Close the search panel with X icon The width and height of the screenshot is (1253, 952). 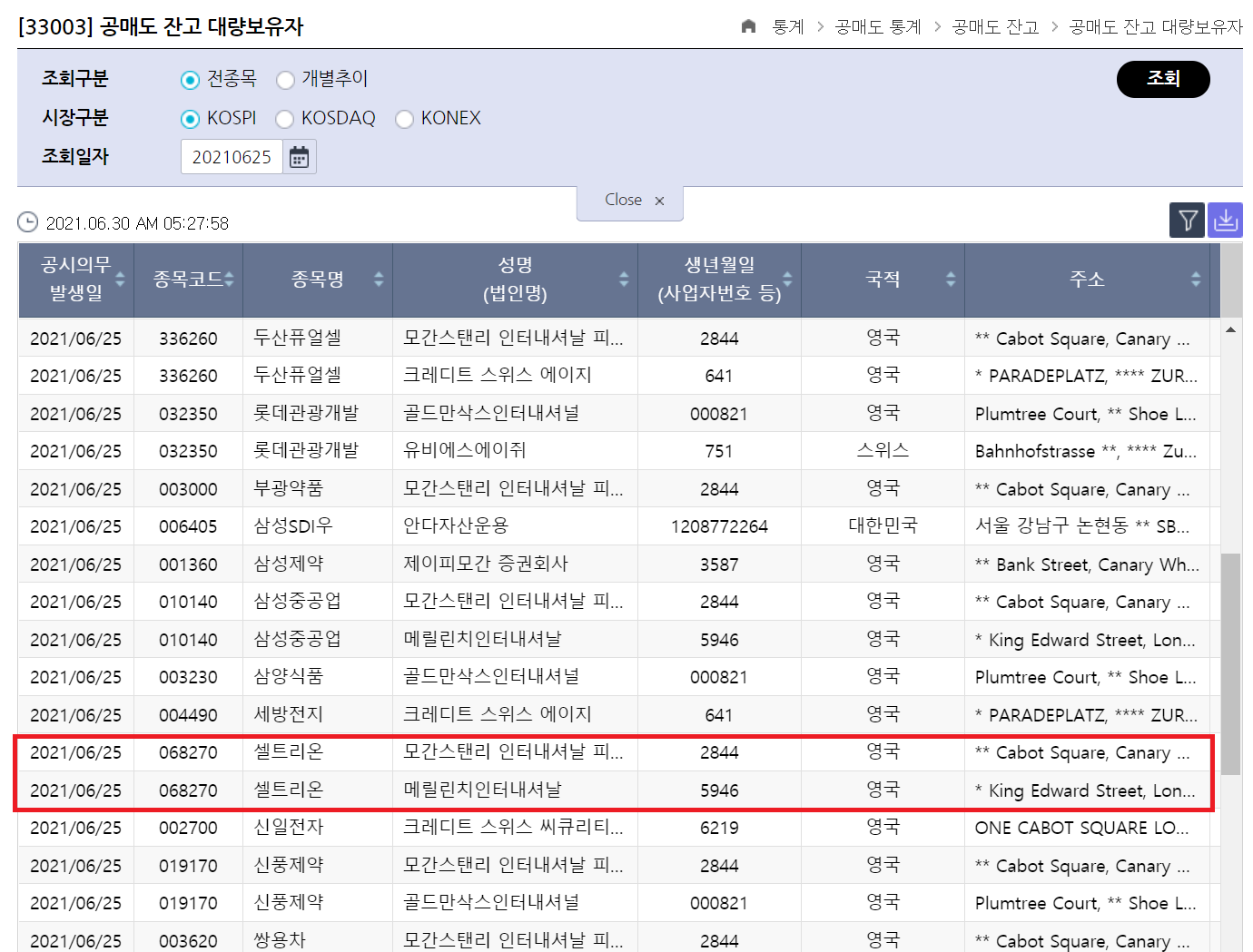659,201
